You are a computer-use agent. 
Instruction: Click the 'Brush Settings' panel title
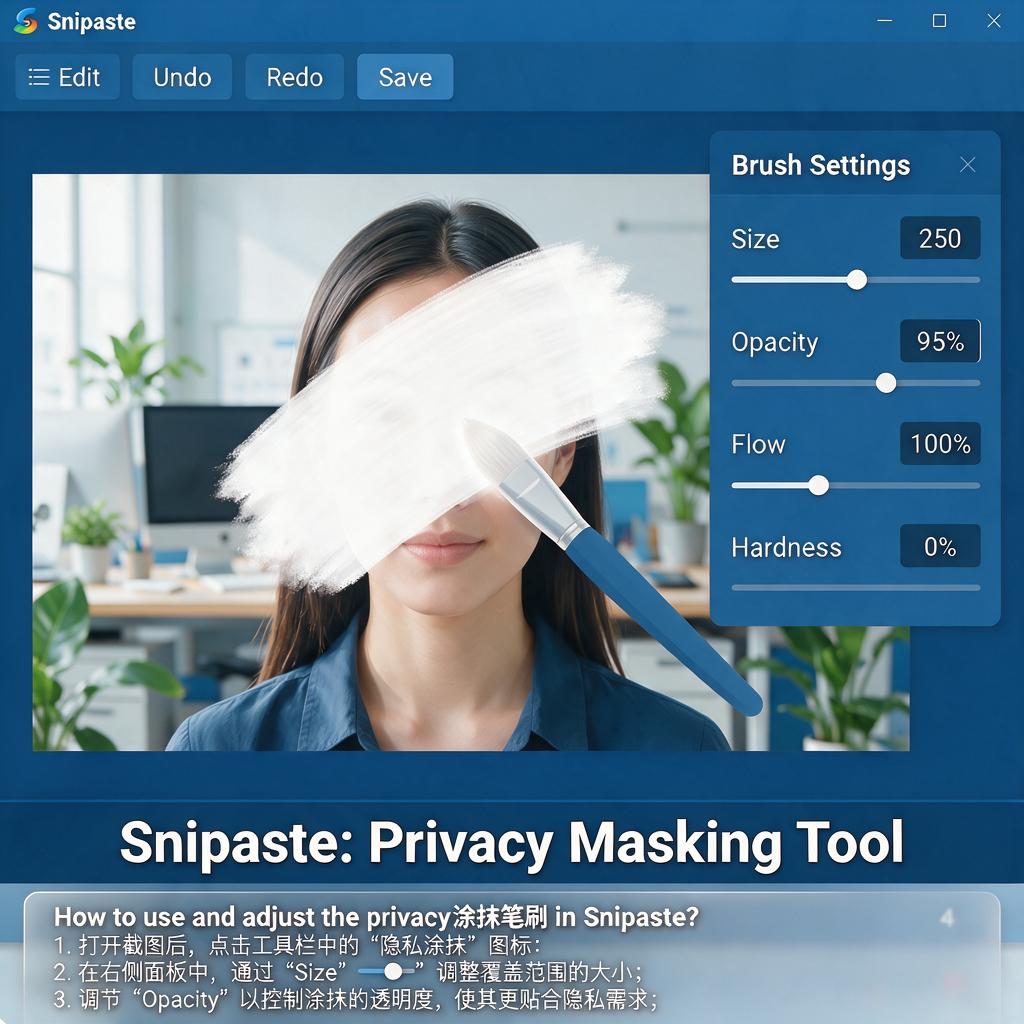click(x=820, y=165)
